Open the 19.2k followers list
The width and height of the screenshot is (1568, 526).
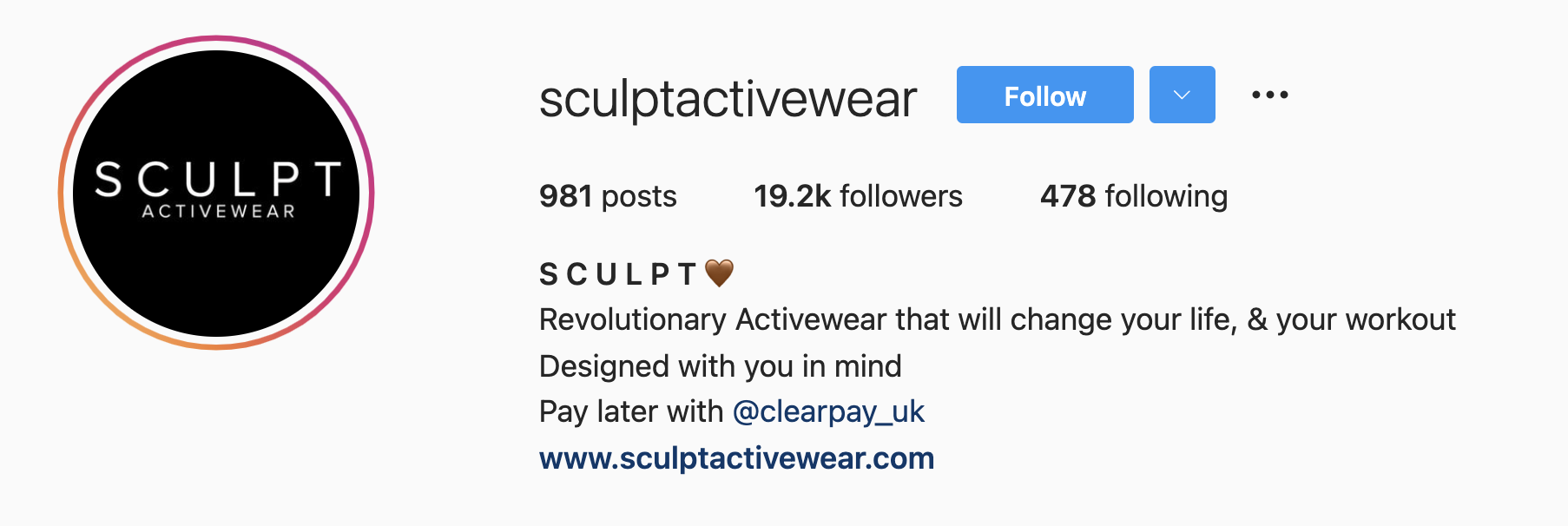[858, 196]
